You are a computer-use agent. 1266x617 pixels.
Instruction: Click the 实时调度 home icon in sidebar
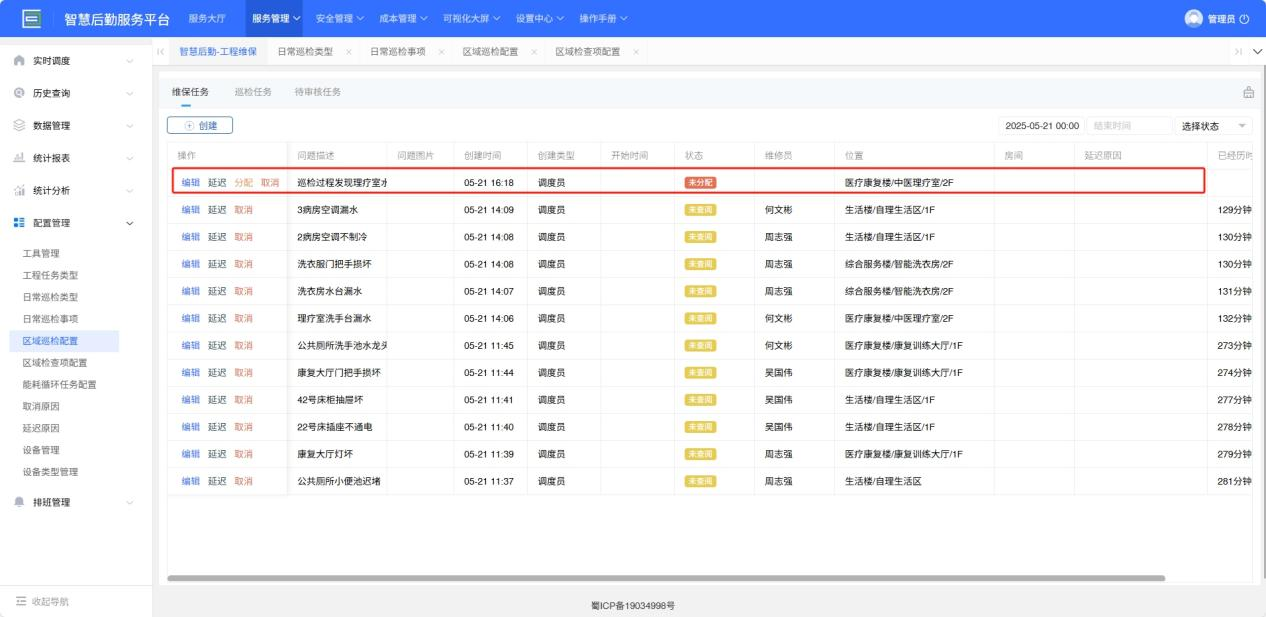point(19,61)
